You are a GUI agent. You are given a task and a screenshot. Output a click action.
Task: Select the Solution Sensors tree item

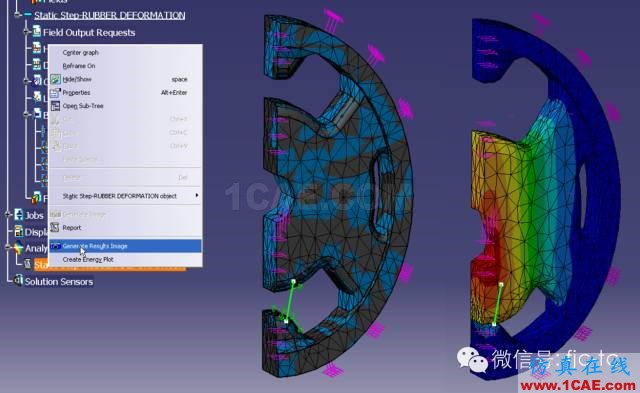coord(59,282)
